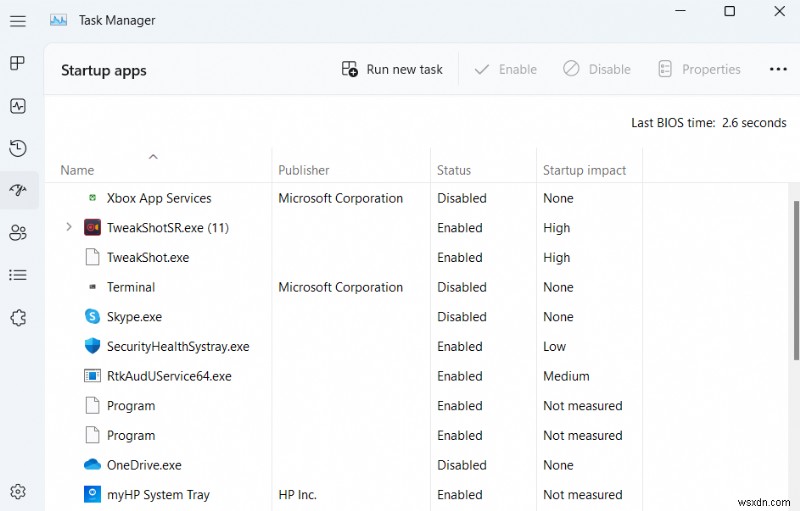Click the Enable button in toolbar
This screenshot has height=511, width=800.
click(x=505, y=69)
